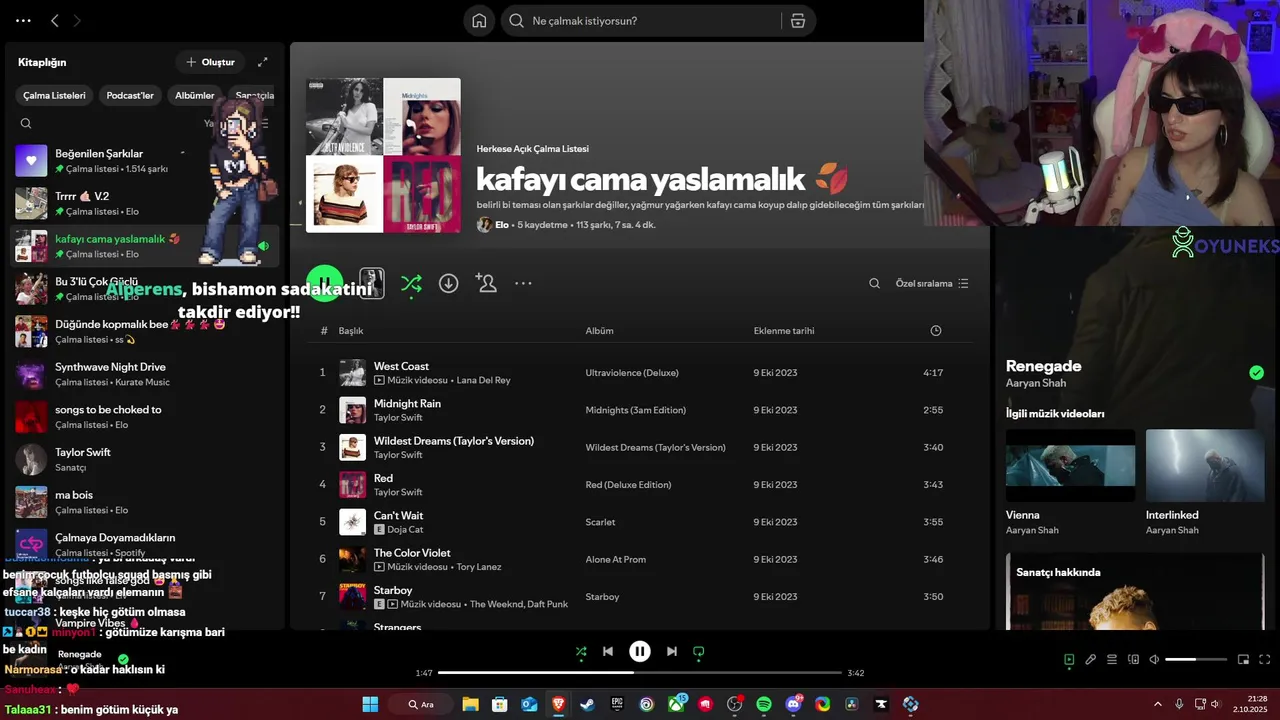Click the Oluştur create button
The image size is (1280, 720).
(x=210, y=62)
